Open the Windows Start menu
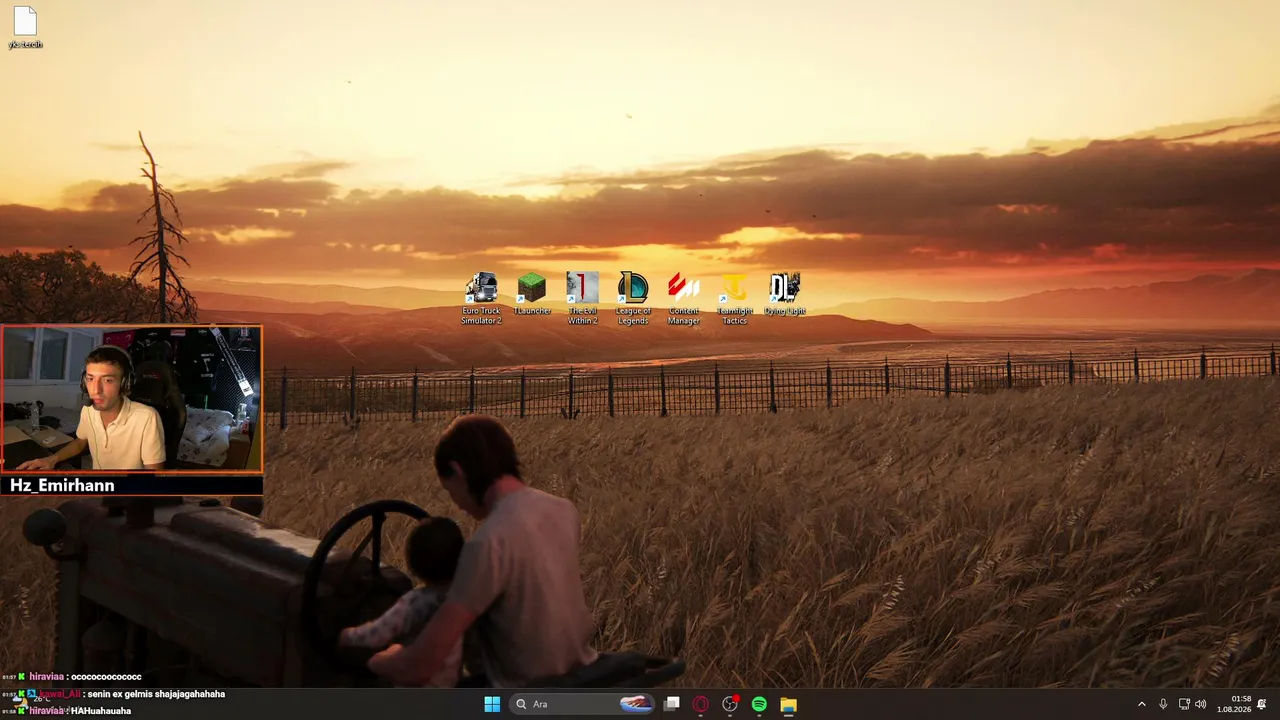The width and height of the screenshot is (1280, 720). click(x=492, y=704)
